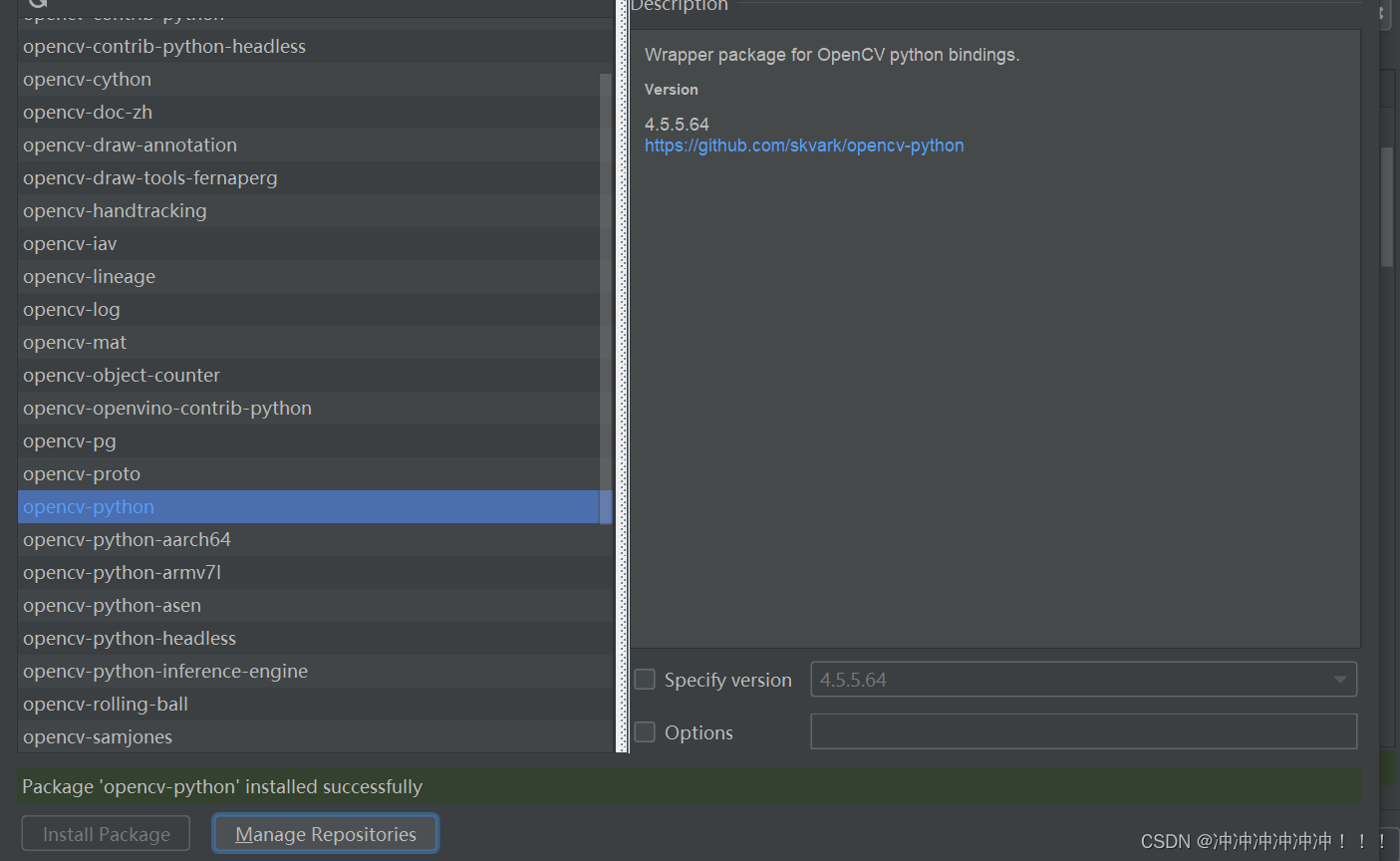Select the opencv-doc-zh package
Image resolution: width=1400 pixels, height=861 pixels.
coord(316,112)
